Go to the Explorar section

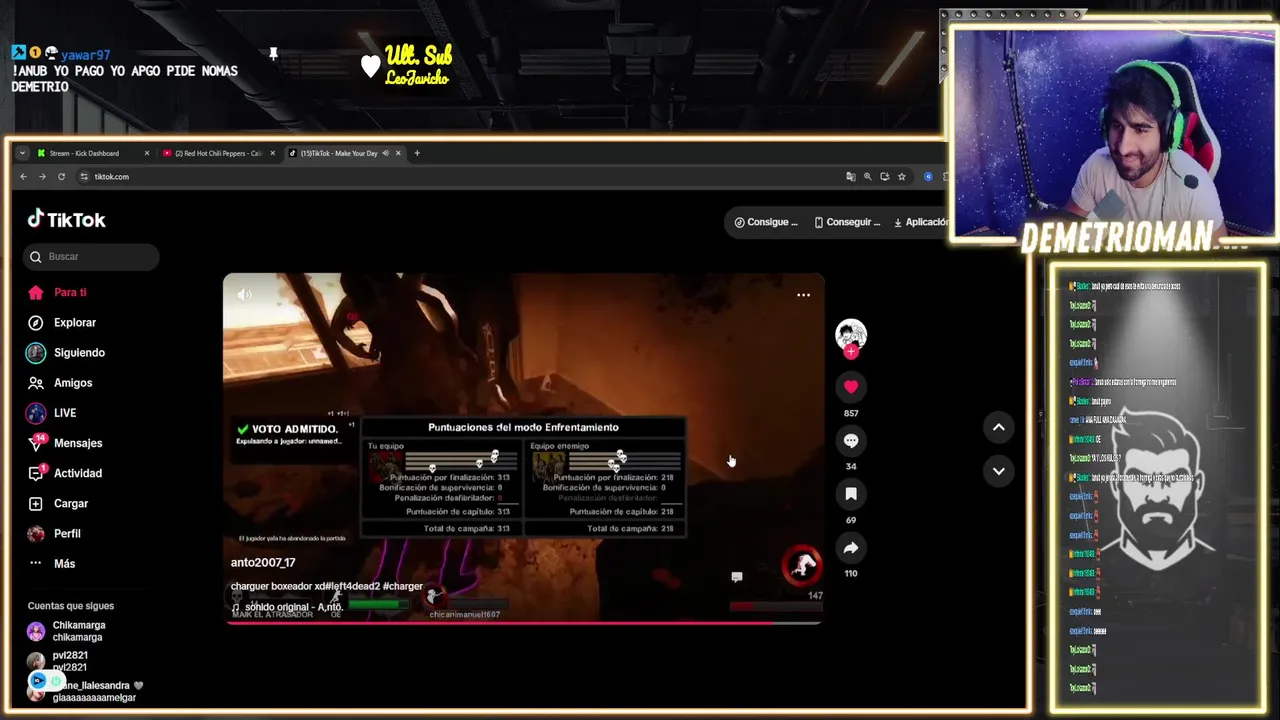tap(62, 322)
